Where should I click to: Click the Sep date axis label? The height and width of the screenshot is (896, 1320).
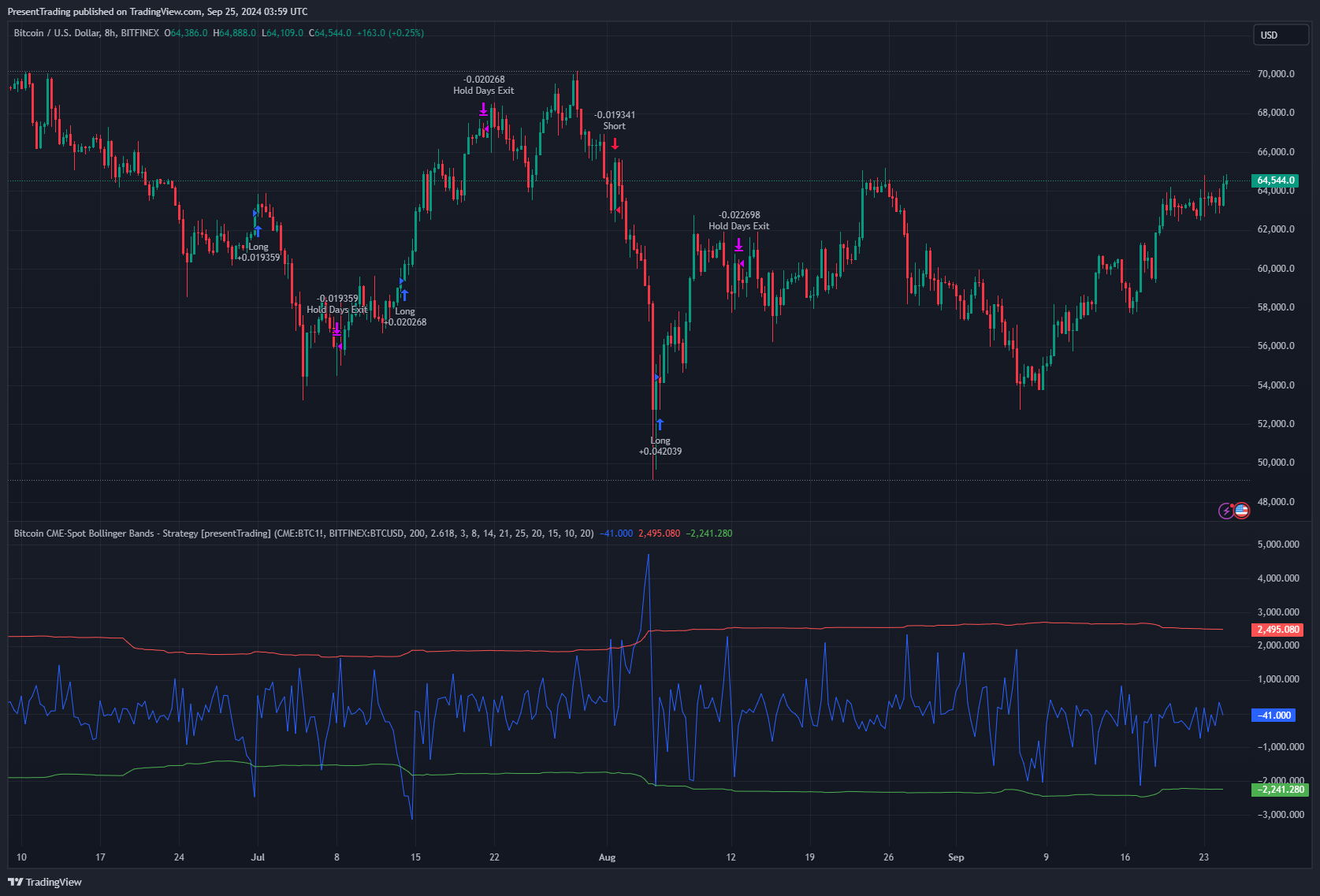[x=956, y=857]
